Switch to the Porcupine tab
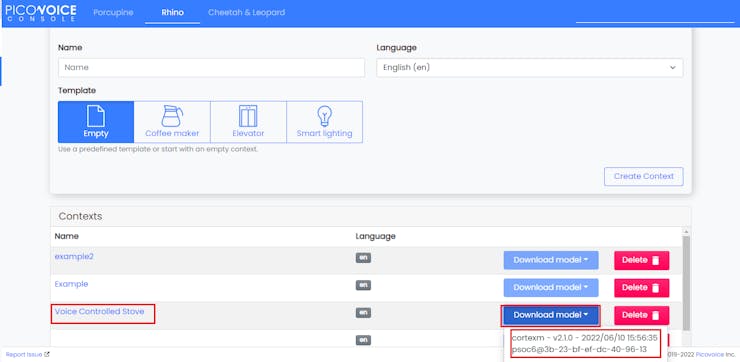 click(x=113, y=13)
